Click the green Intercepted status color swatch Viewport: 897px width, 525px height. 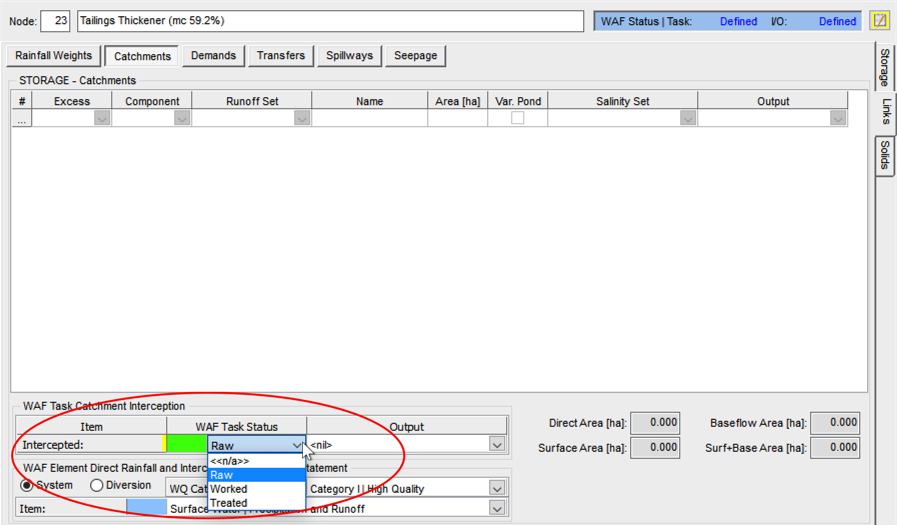tap(186, 445)
